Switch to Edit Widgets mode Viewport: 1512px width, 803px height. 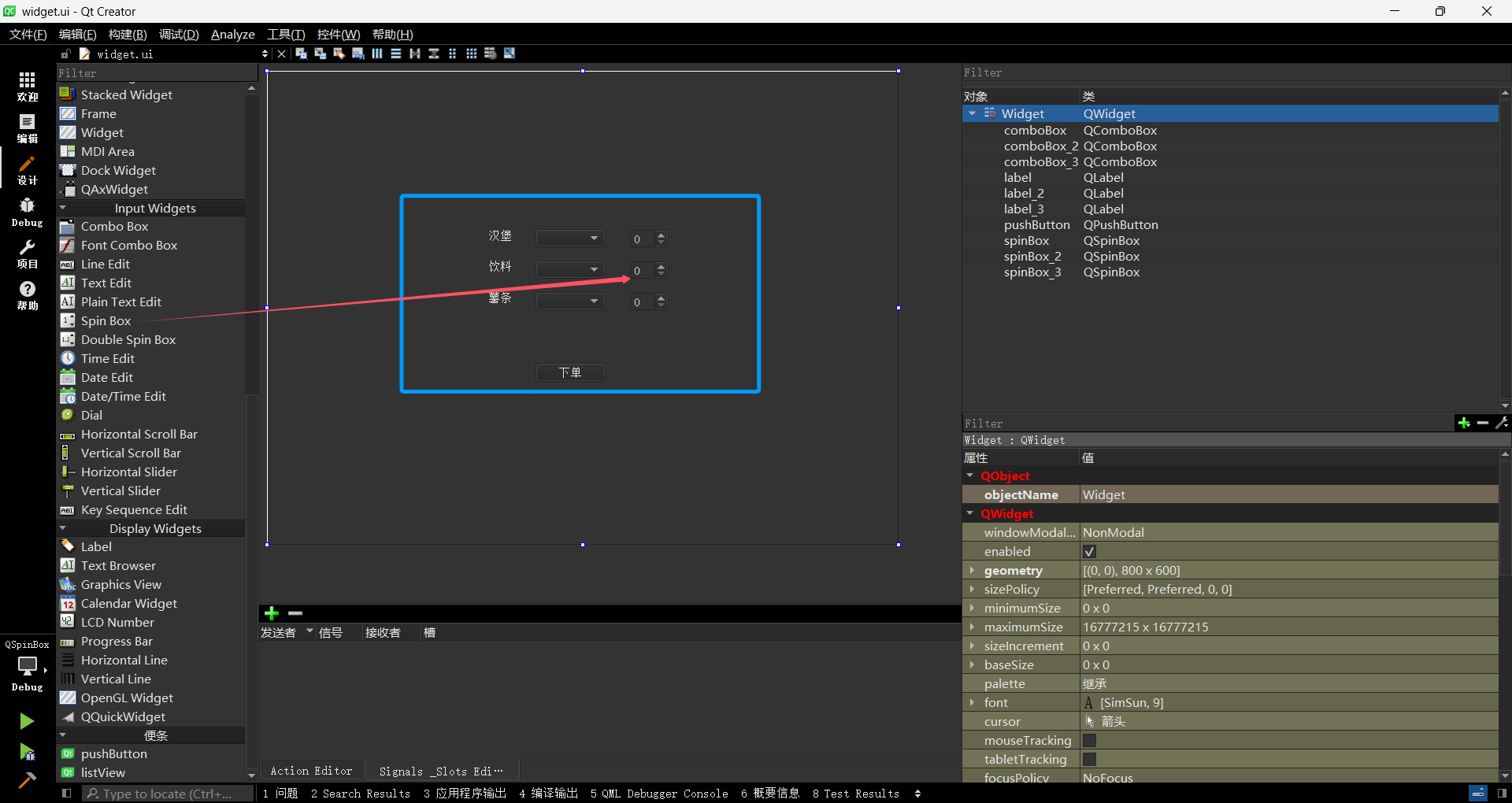[x=301, y=54]
